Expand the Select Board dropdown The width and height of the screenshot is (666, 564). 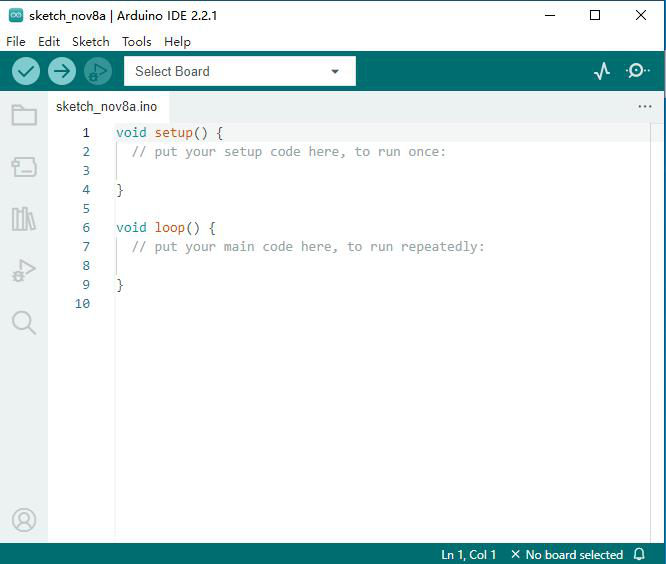coord(240,71)
